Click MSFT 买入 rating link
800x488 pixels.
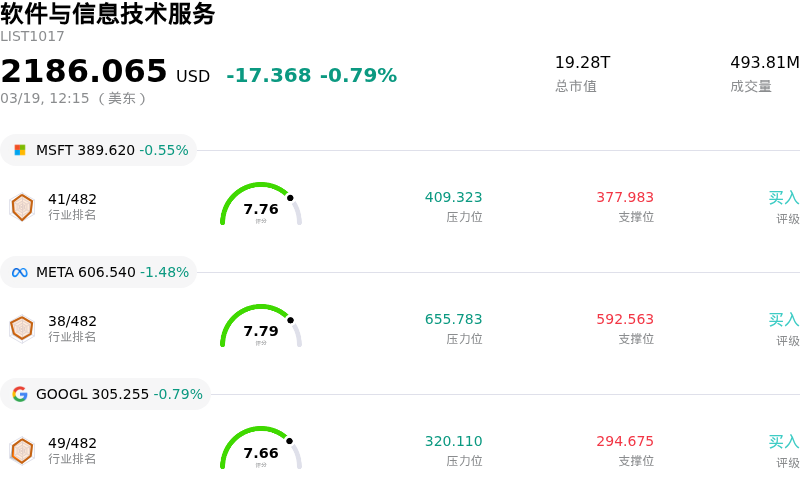783,198
